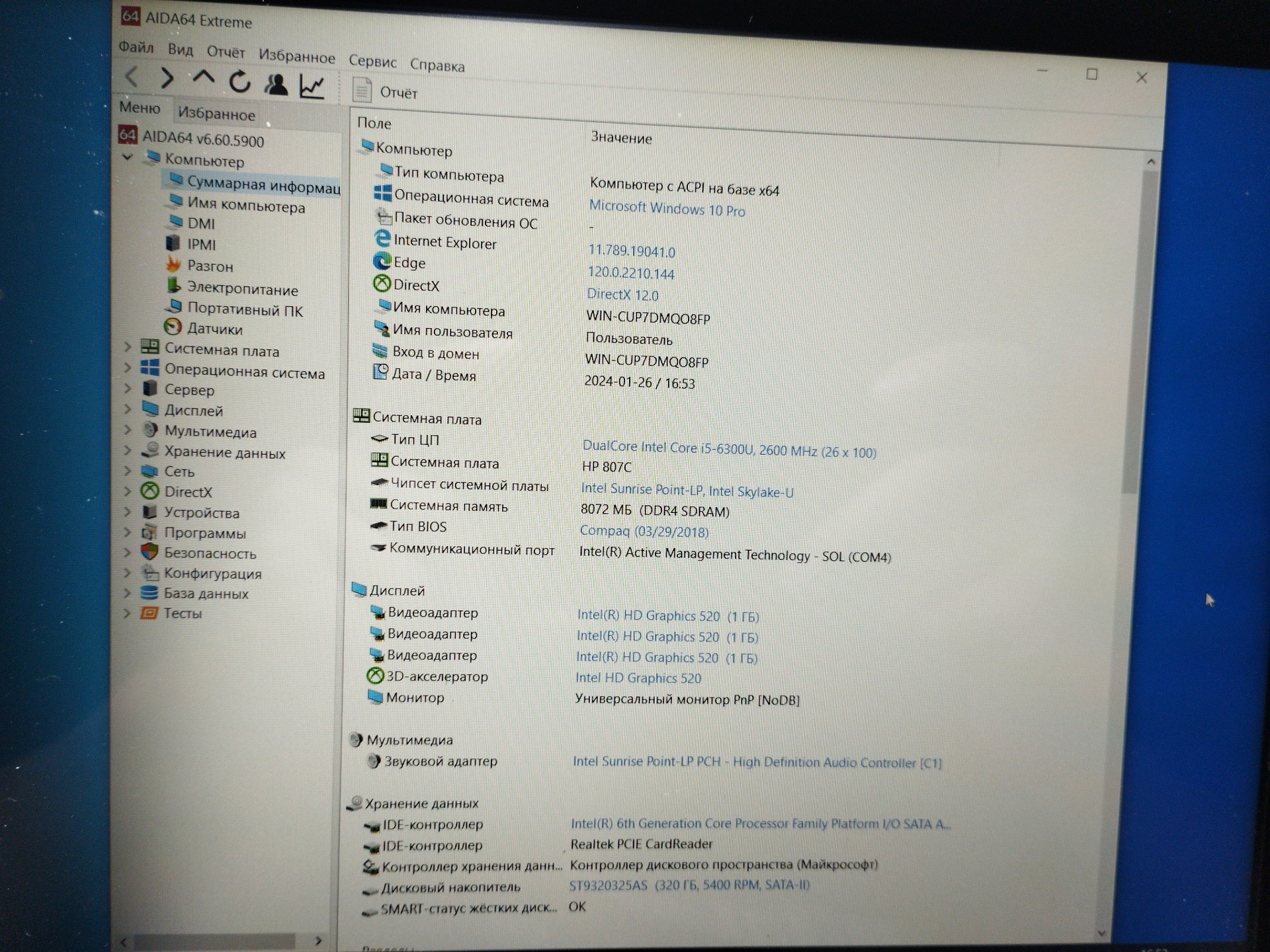Open the Сервис menu
The height and width of the screenshot is (952, 1270).
(x=372, y=61)
